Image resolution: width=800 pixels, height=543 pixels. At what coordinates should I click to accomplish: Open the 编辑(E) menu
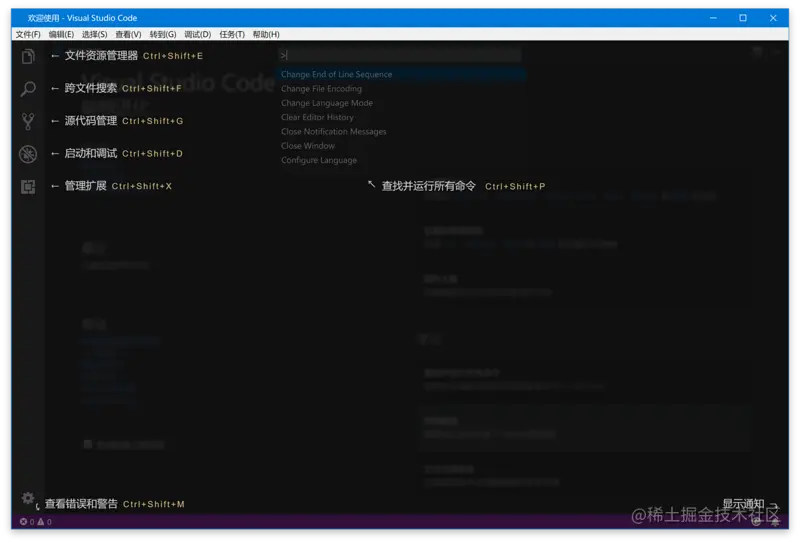pyautogui.click(x=61, y=34)
